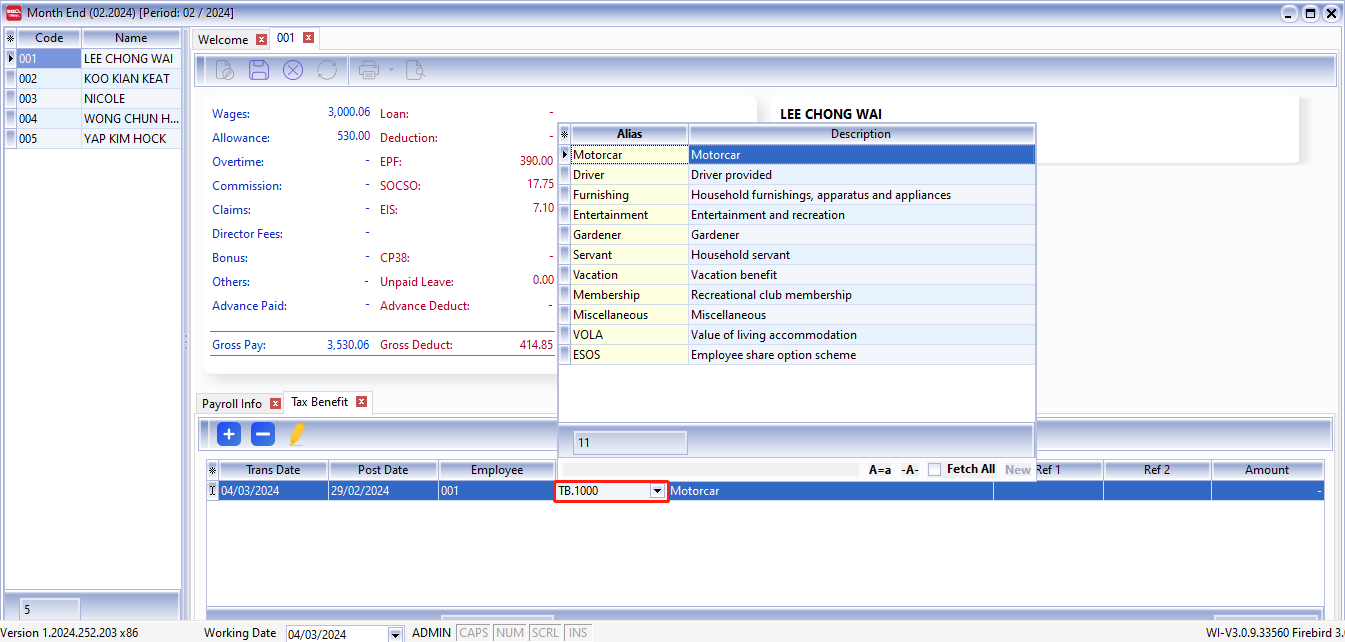Click the Cancel circle-X toolbar icon
1345x642 pixels.
coord(292,70)
